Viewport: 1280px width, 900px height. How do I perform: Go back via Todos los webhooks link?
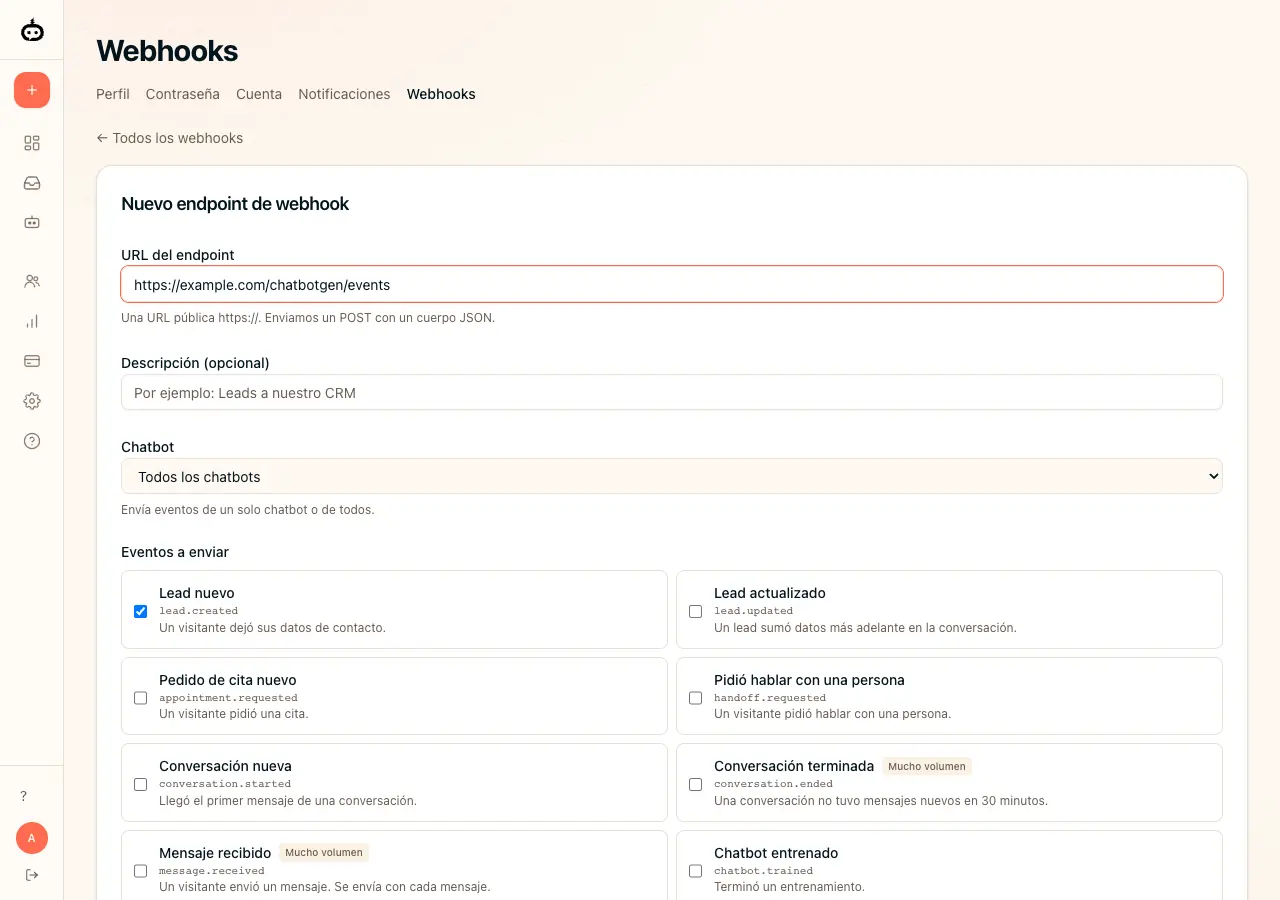(x=170, y=138)
